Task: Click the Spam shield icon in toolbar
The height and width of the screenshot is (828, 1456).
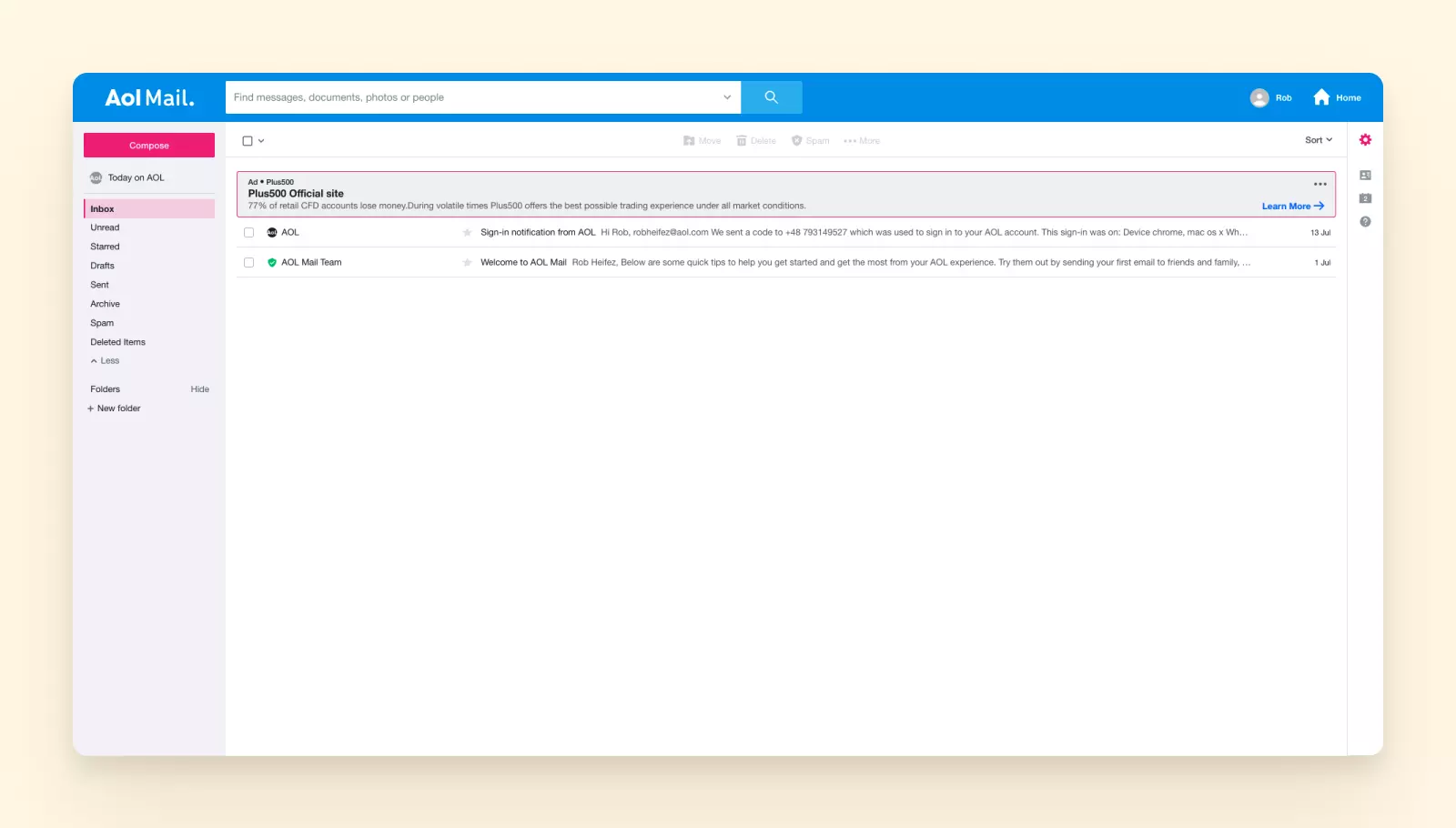Action: (x=796, y=141)
